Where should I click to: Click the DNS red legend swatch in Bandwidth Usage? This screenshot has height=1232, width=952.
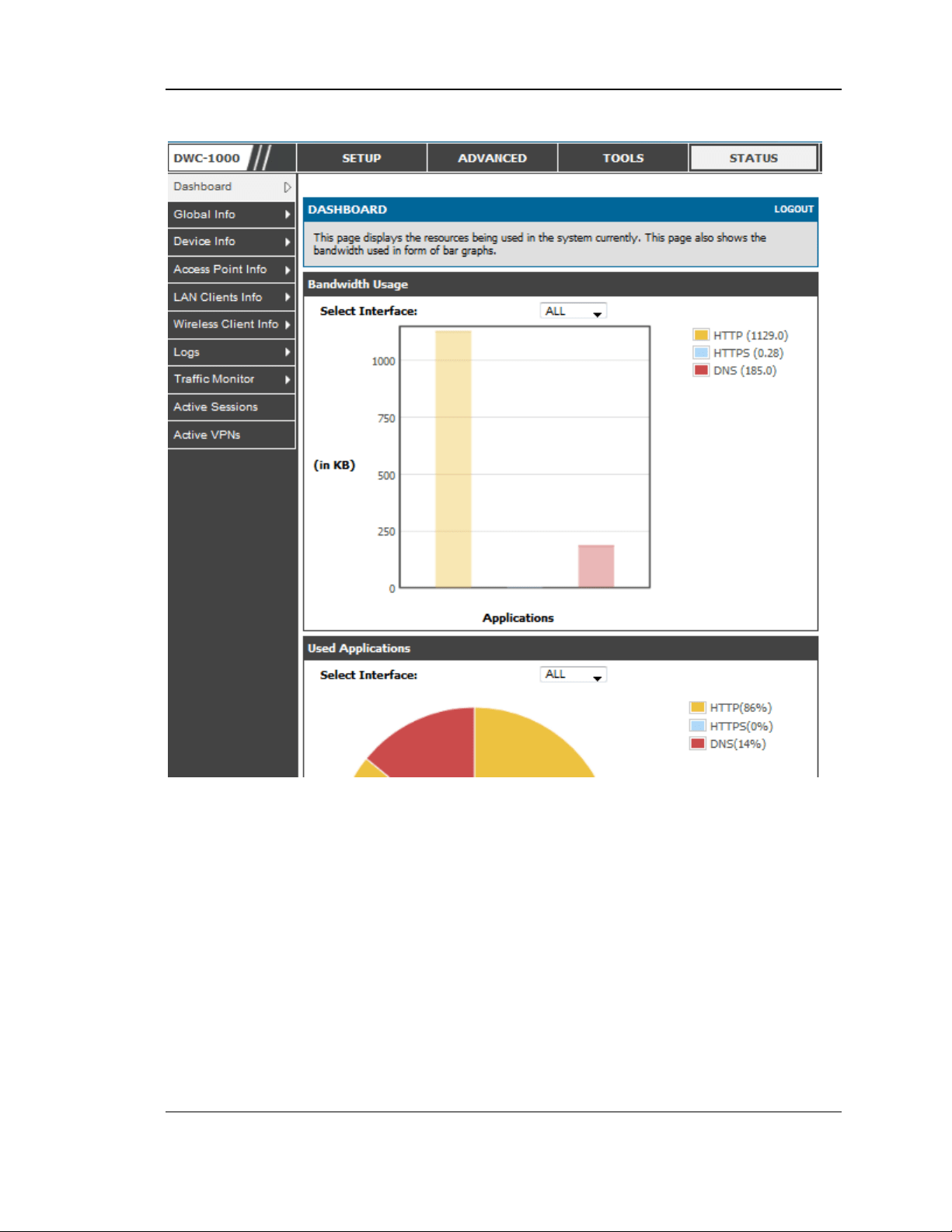(x=701, y=370)
